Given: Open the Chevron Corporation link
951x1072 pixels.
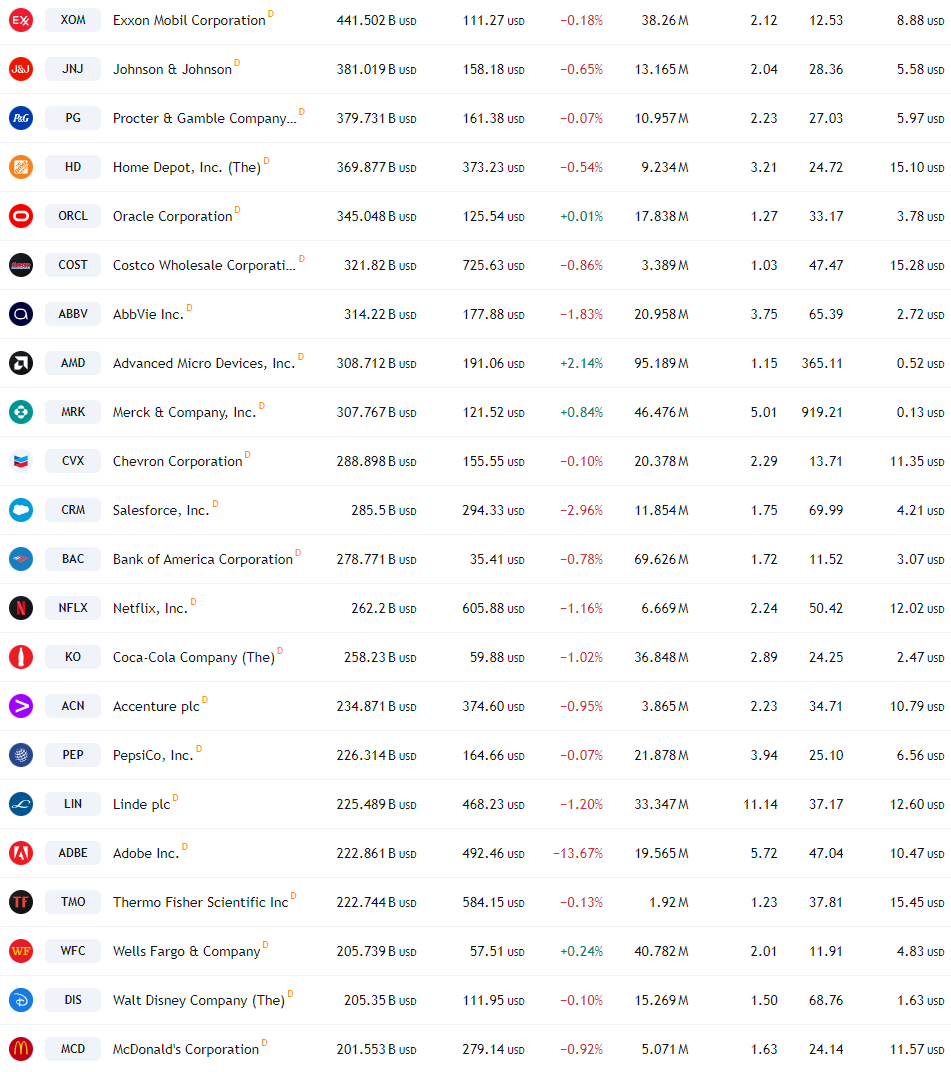Looking at the screenshot, I should coord(177,461).
